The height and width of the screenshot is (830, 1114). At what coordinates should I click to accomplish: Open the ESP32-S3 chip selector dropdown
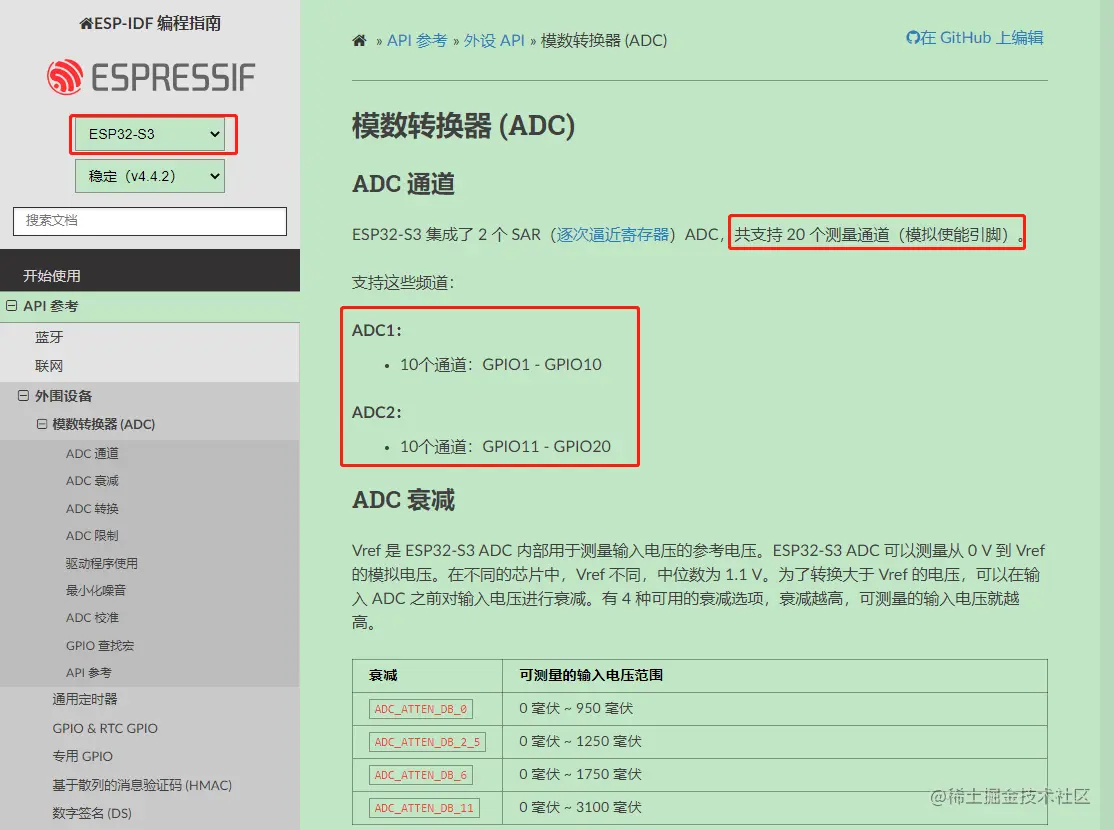152,133
